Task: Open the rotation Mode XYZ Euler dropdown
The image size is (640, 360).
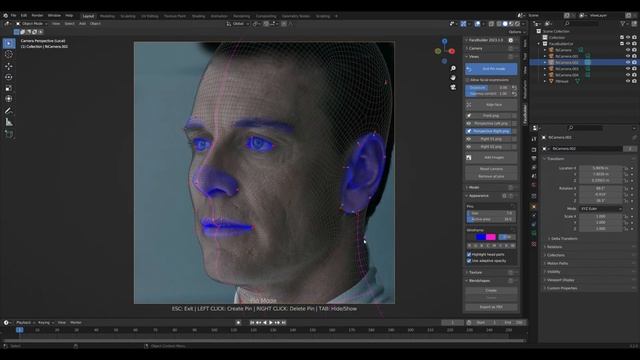Action: 601,209
